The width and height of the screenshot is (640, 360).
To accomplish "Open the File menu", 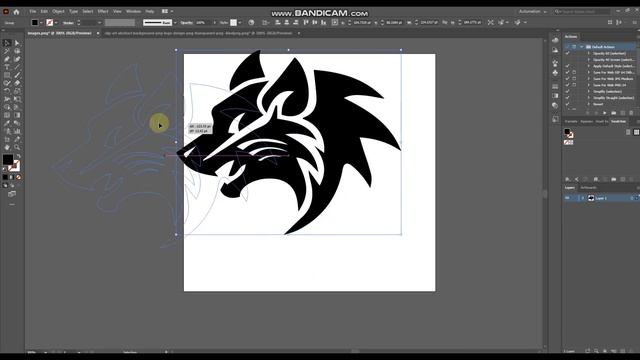I will [33, 11].
